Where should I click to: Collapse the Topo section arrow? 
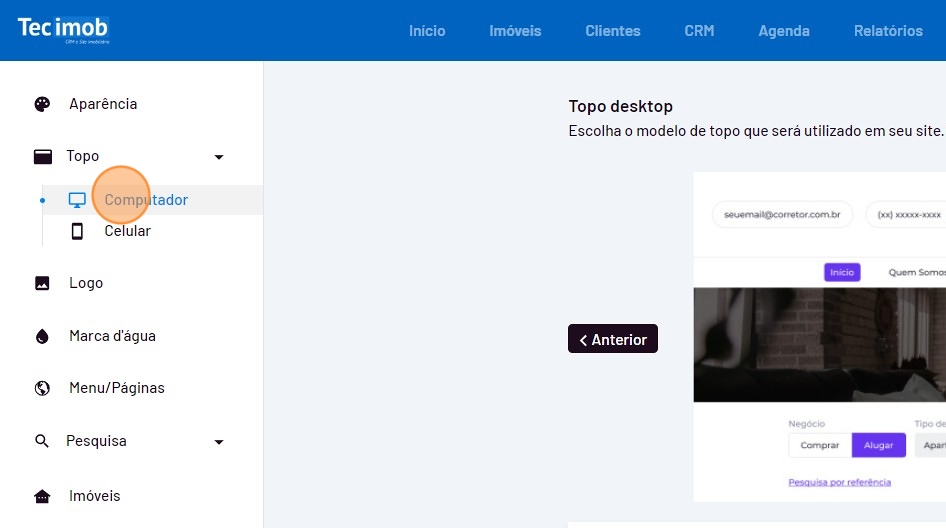tap(219, 157)
